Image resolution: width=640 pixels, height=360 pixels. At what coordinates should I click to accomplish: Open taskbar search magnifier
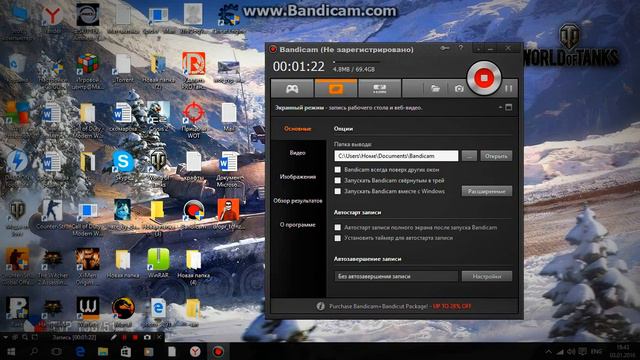point(34,351)
